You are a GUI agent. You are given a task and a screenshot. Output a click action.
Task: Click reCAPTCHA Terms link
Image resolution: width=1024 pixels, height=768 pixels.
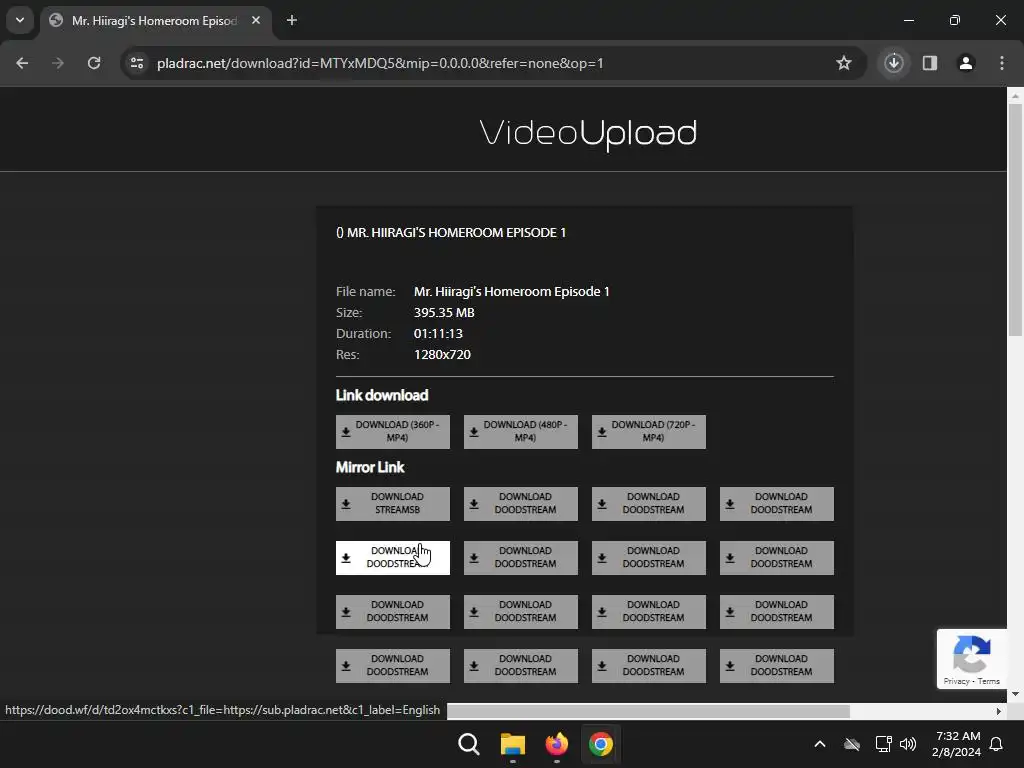(x=989, y=681)
